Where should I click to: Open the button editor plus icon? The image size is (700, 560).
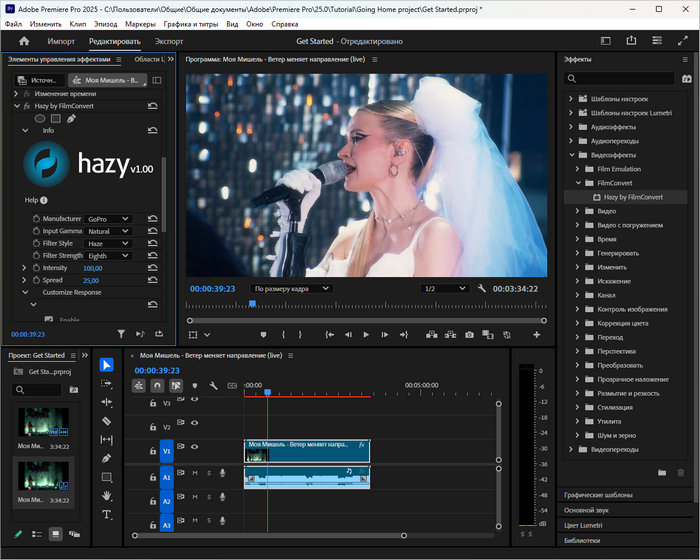(537, 334)
